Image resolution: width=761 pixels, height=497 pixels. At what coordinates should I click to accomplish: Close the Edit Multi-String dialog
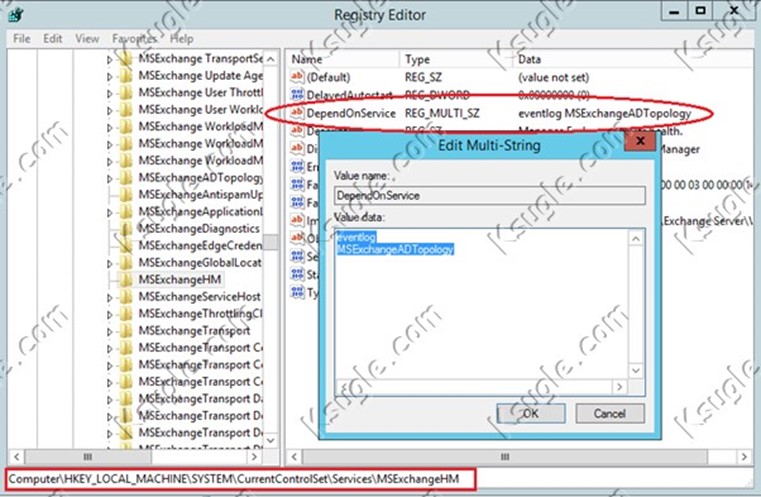[640, 141]
